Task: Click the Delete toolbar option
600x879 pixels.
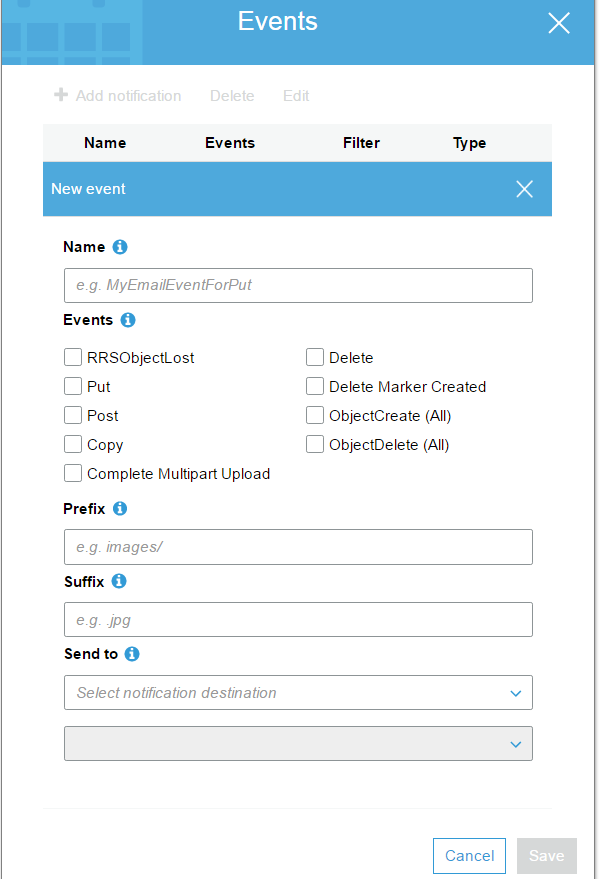Action: tap(232, 96)
